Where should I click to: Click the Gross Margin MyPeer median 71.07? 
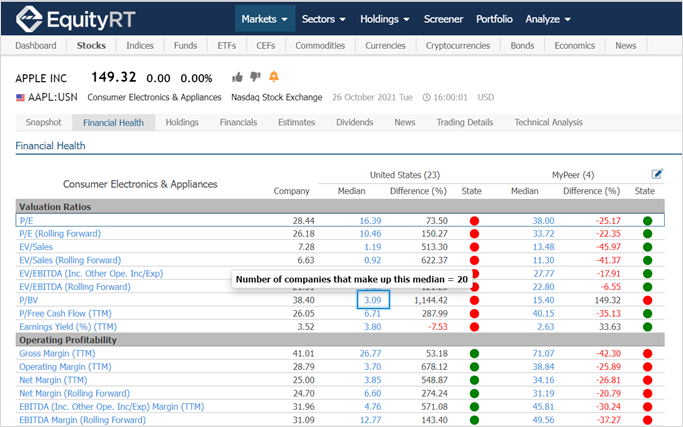(x=543, y=353)
